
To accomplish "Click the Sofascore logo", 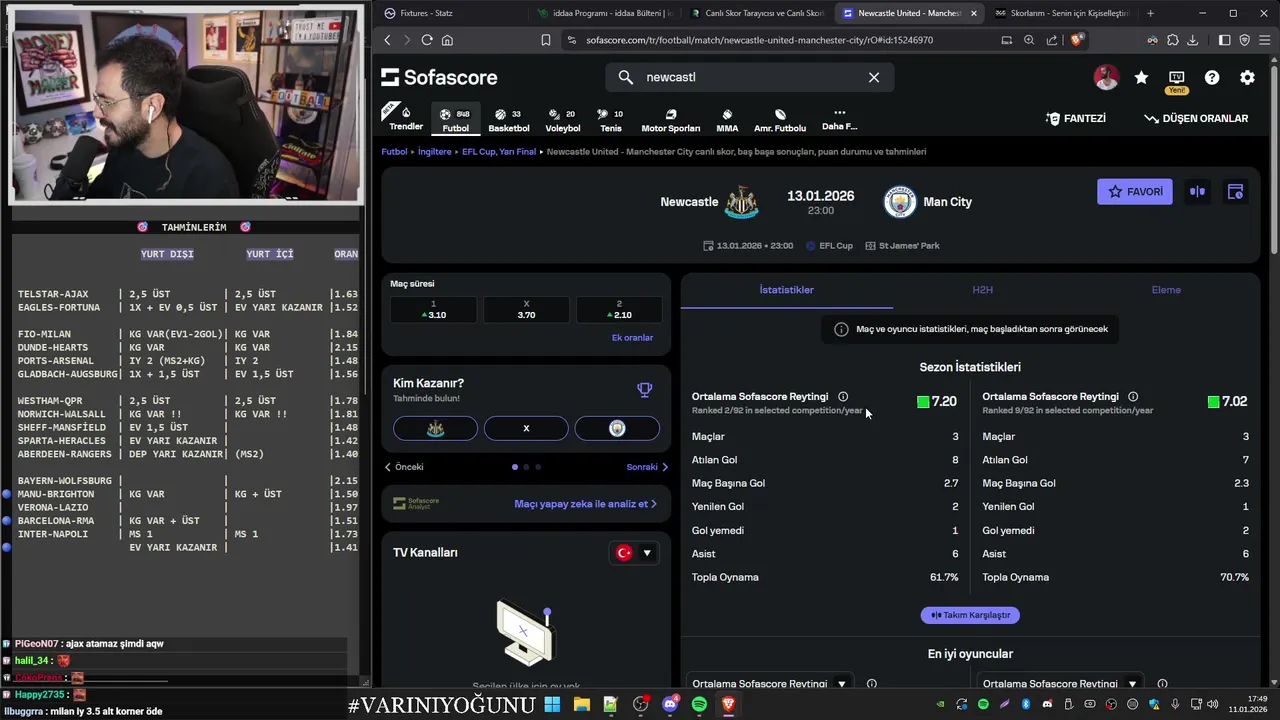I will 439,77.
